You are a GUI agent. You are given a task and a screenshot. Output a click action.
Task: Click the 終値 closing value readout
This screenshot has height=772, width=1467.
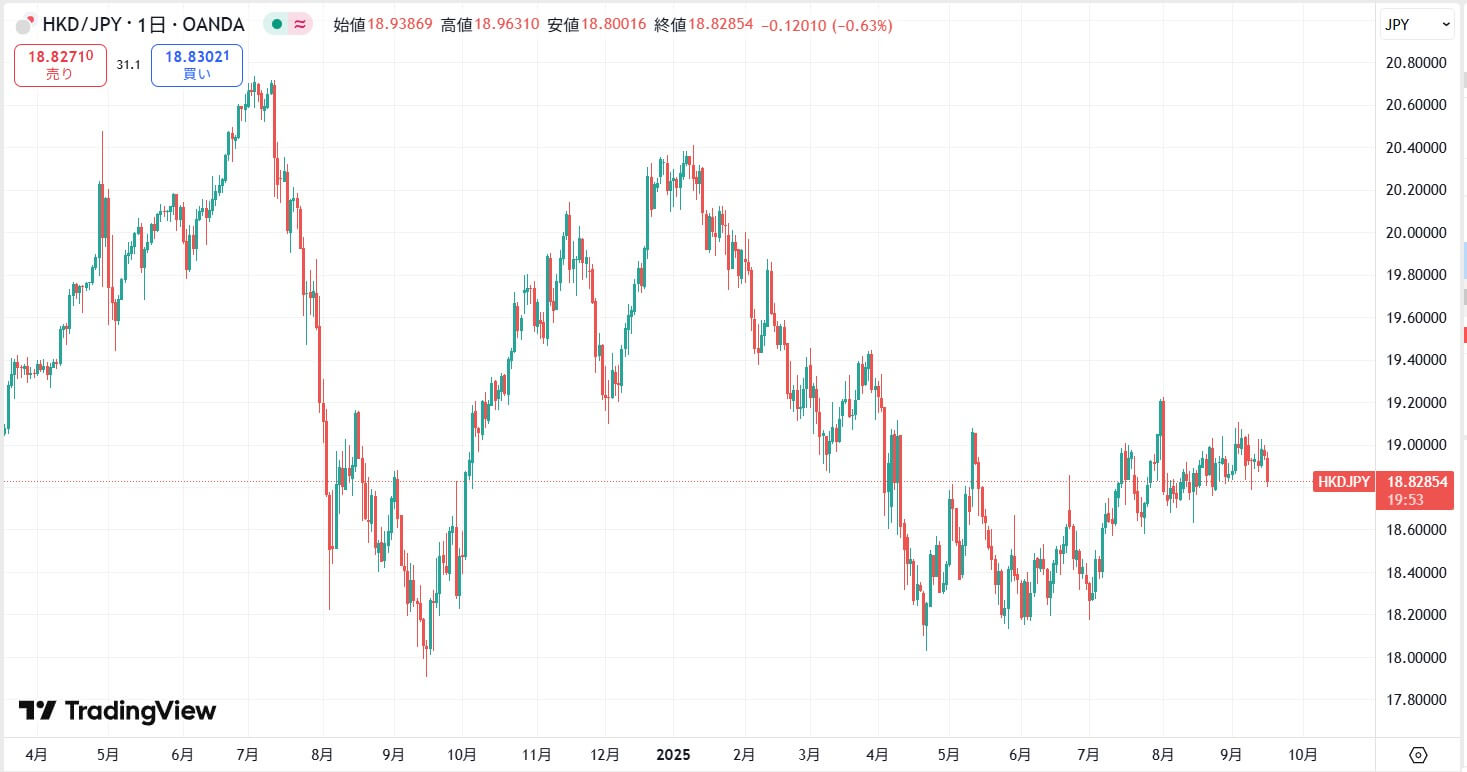click(x=703, y=25)
